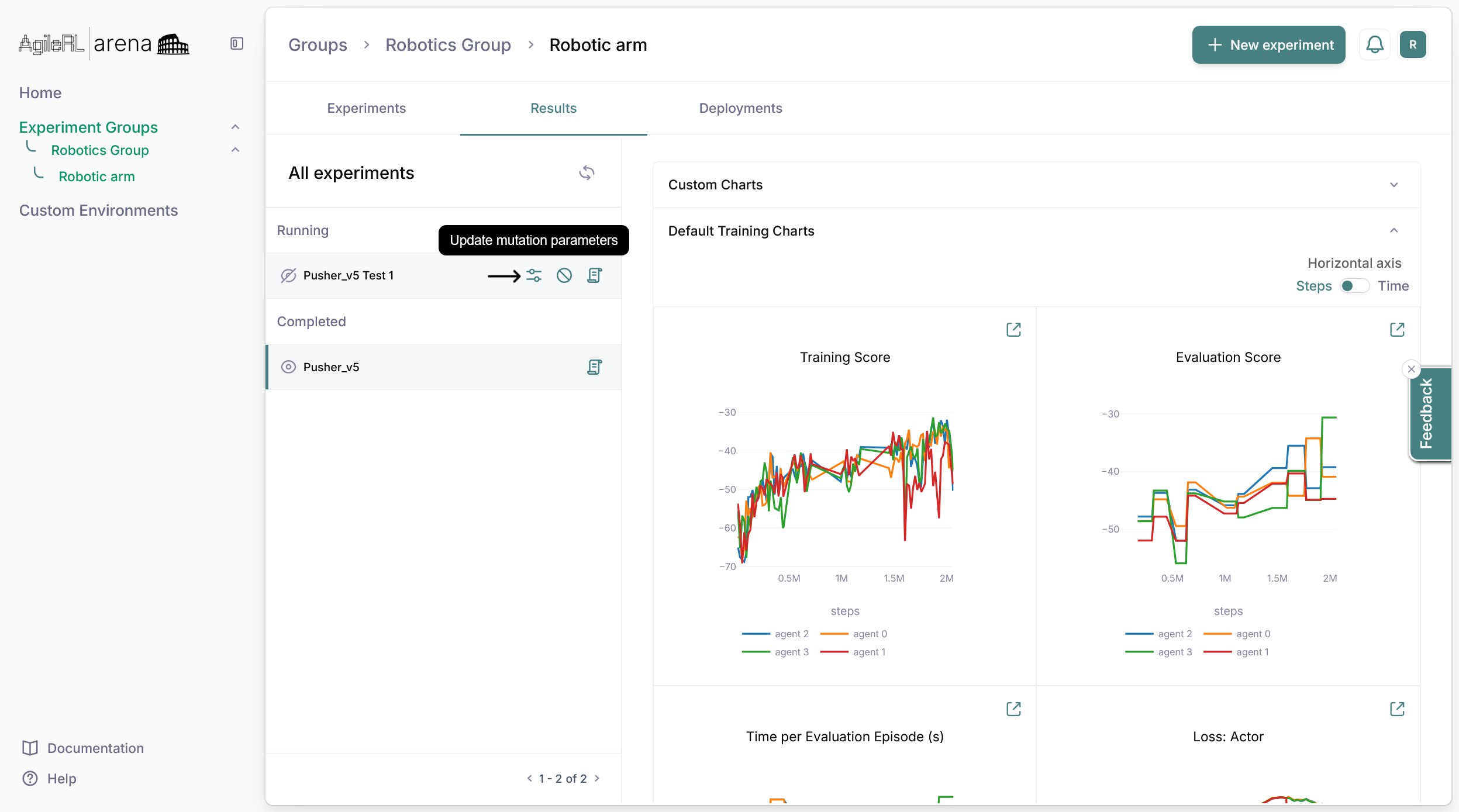1459x812 pixels.
Task: Switch to the Deployments tab
Action: [x=740, y=108]
